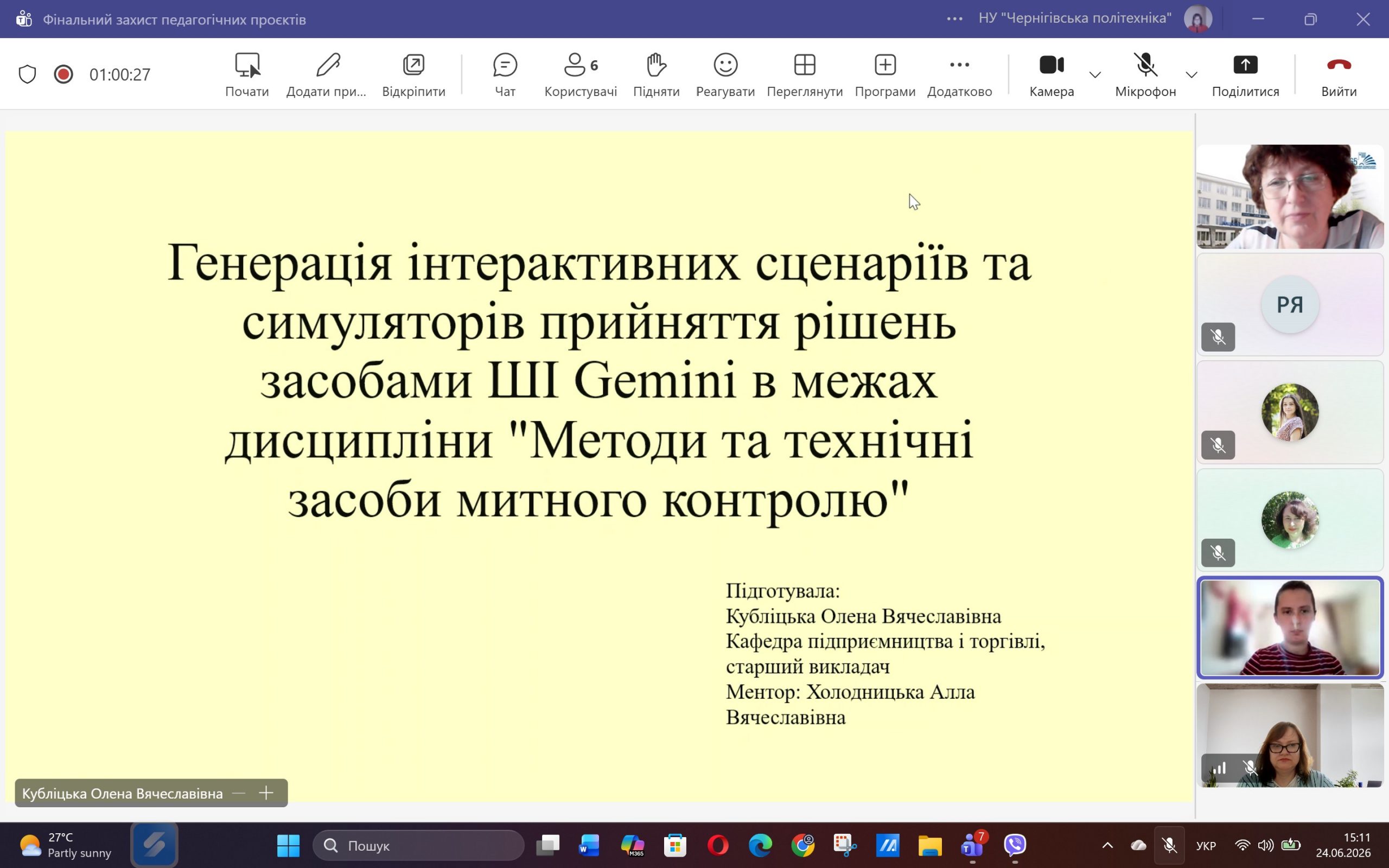This screenshot has width=1389, height=868.
Task: Click the Teams logo in the title bar
Action: [23, 19]
